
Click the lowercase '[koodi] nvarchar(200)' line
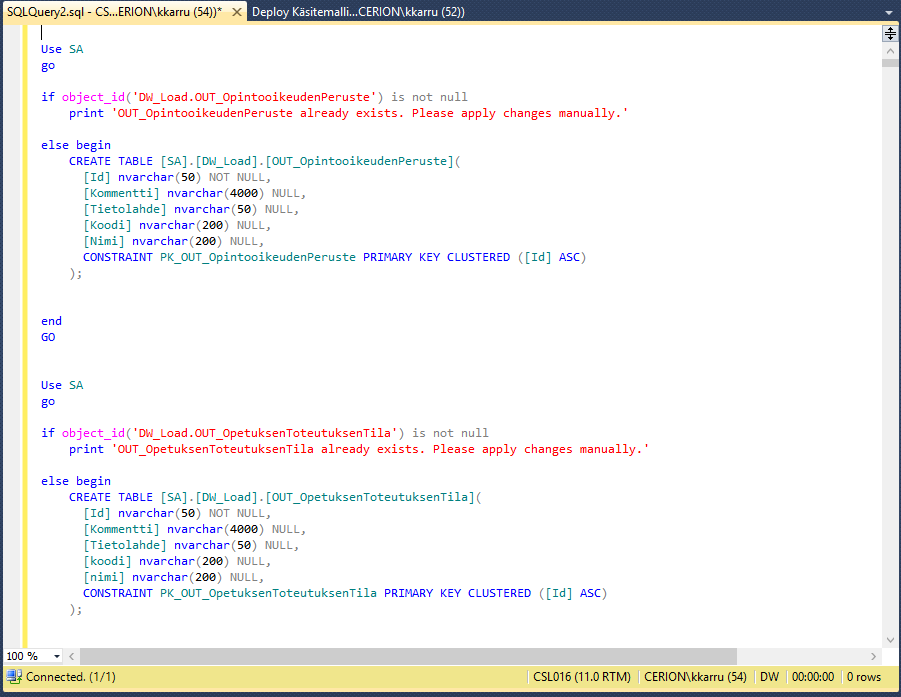pos(177,561)
